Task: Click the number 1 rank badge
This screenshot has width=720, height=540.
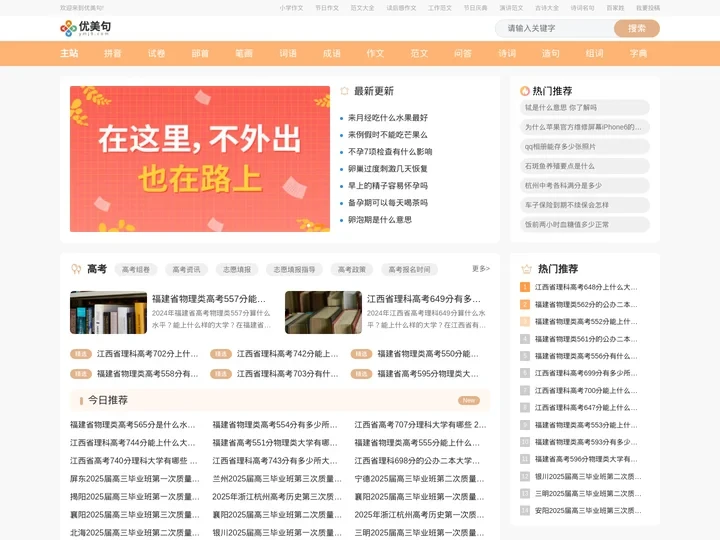Action: tap(525, 287)
